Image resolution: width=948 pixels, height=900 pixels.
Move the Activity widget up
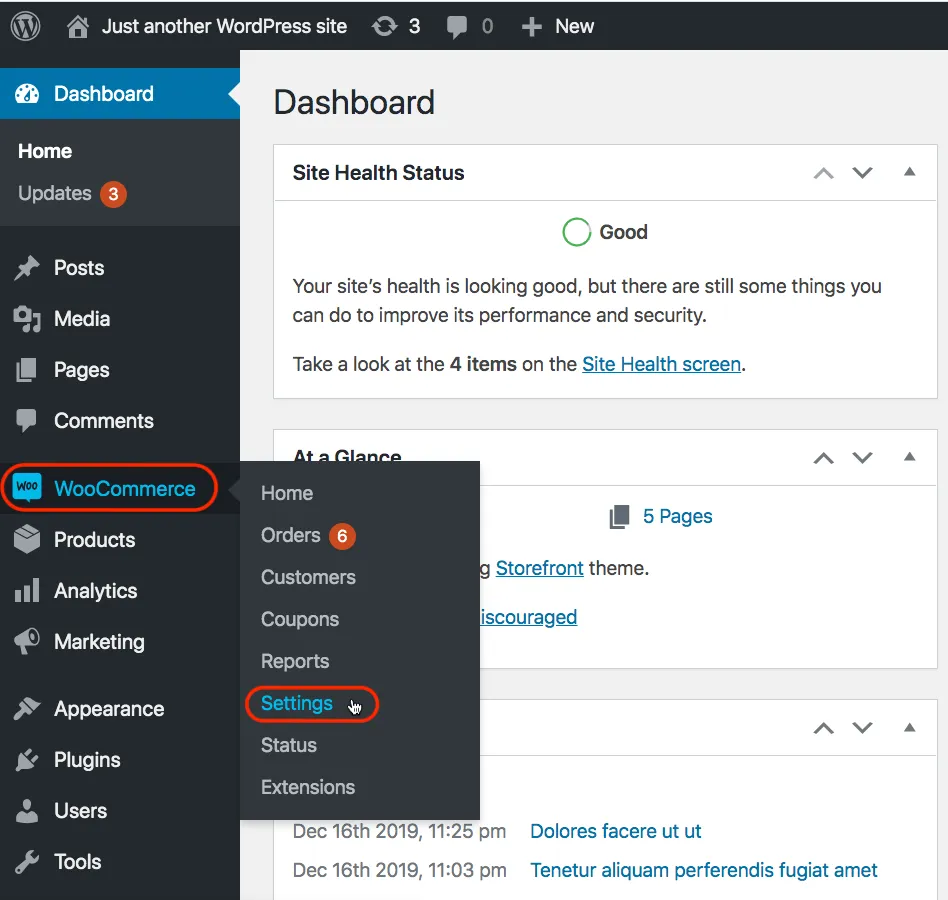pyautogui.click(x=823, y=728)
